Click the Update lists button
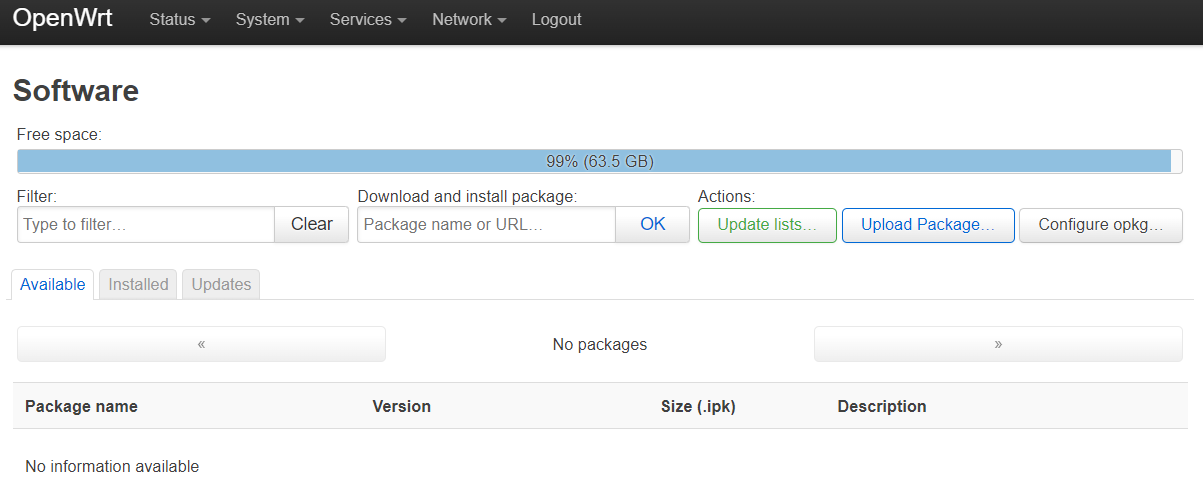1203x495 pixels. pos(767,225)
